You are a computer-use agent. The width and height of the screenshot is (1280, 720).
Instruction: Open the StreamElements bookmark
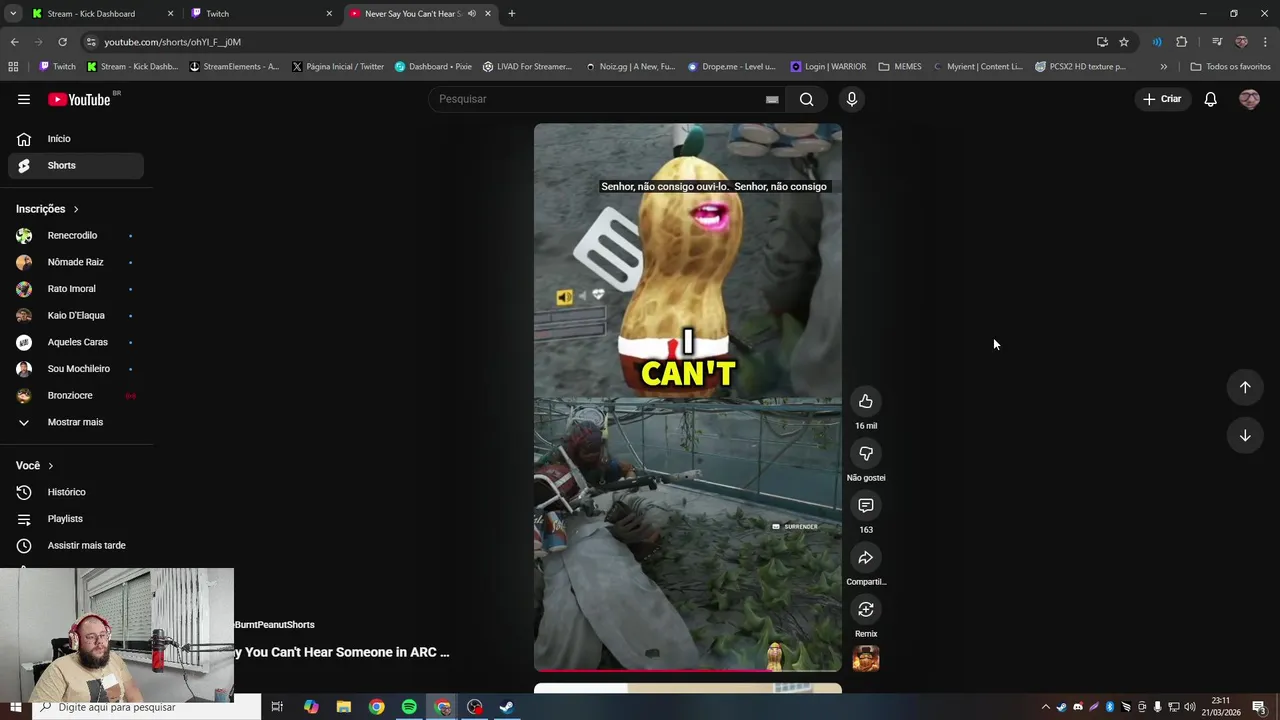coord(233,67)
